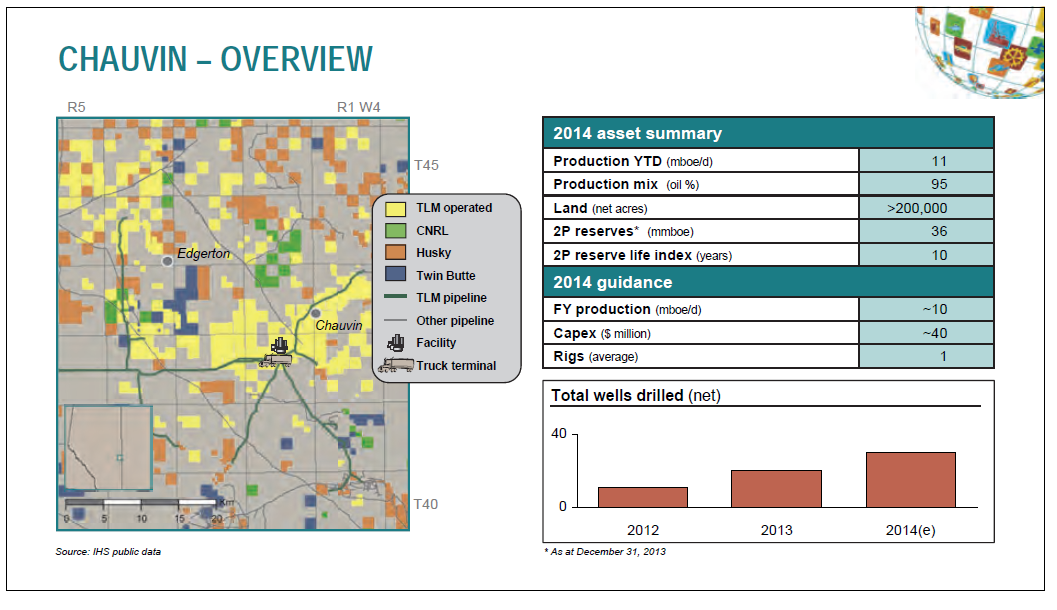Click the Rigs (average) label

pyautogui.click(x=595, y=357)
